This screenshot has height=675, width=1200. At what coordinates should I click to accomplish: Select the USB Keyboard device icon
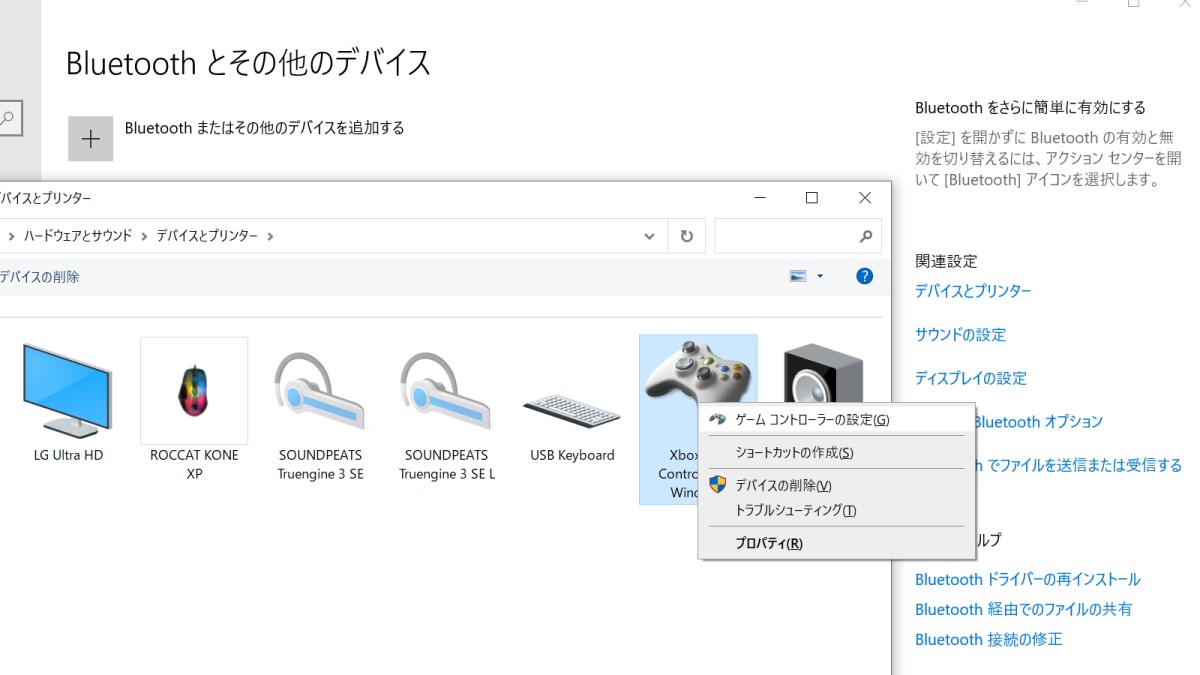(572, 412)
